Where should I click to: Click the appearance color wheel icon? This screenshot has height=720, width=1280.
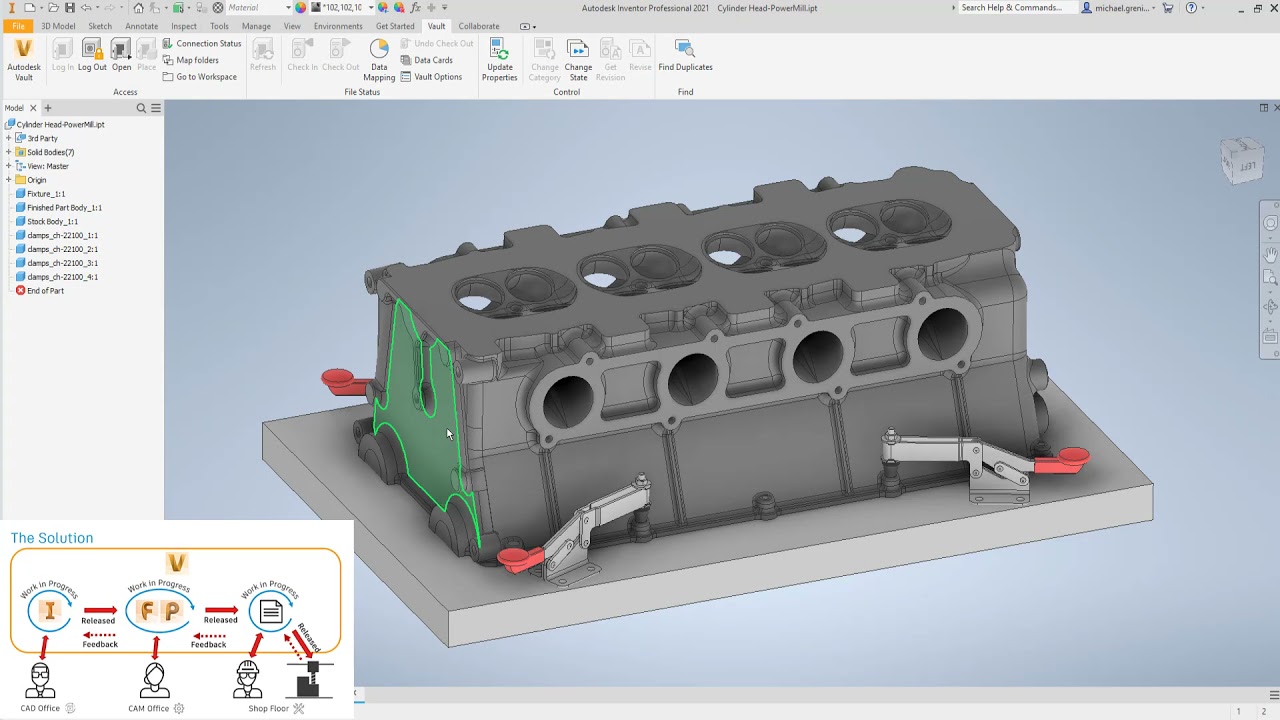pyautogui.click(x=300, y=8)
